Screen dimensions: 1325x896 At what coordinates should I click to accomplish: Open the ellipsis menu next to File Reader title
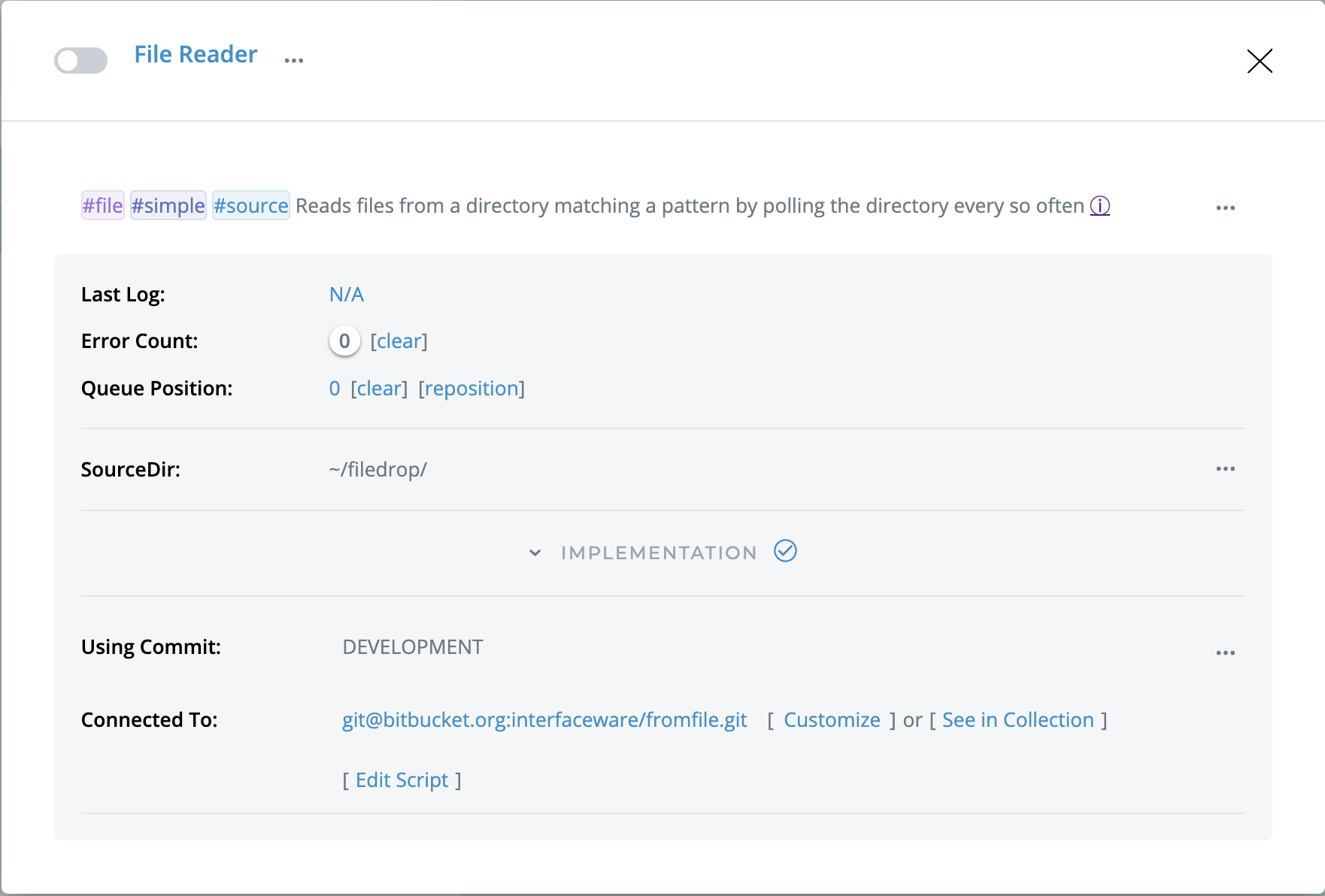[x=293, y=60]
